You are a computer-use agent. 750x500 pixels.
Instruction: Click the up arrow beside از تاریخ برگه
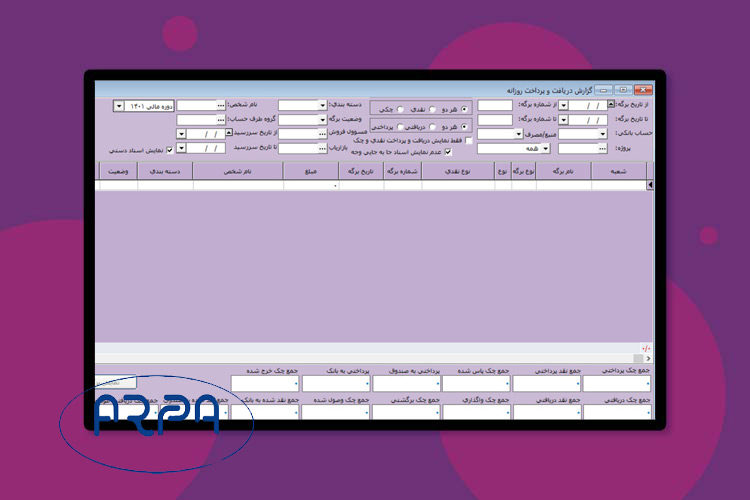611,103
